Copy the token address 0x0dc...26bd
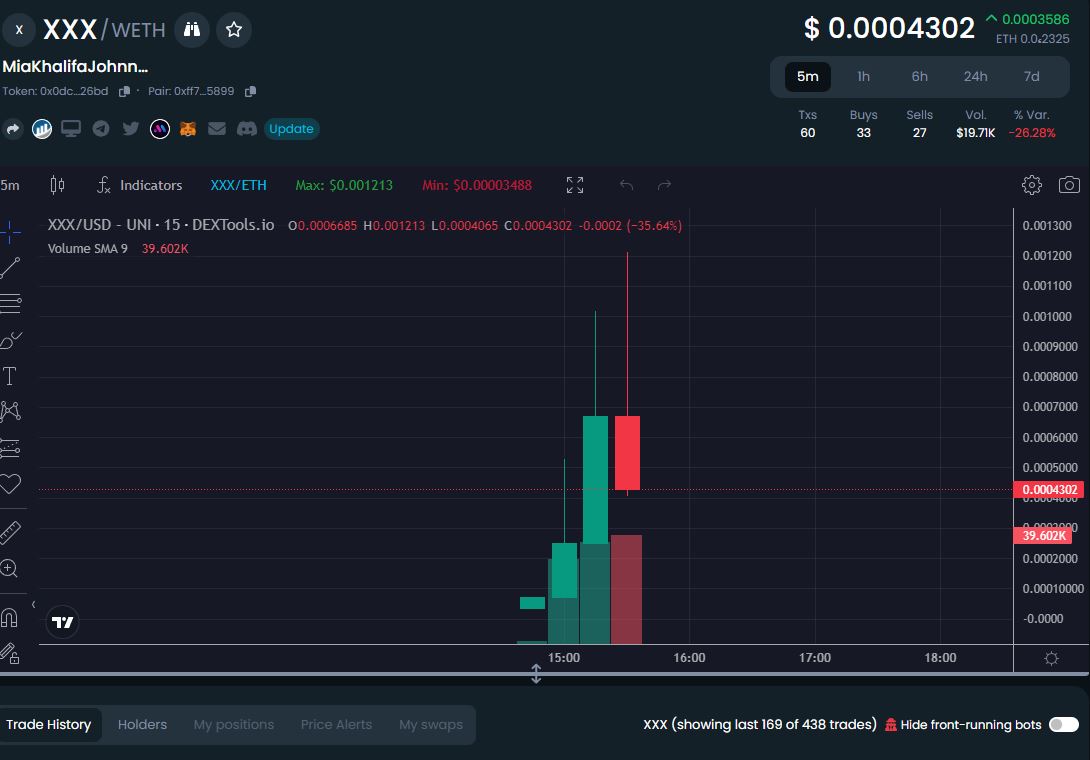The image size is (1090, 760). pos(124,91)
